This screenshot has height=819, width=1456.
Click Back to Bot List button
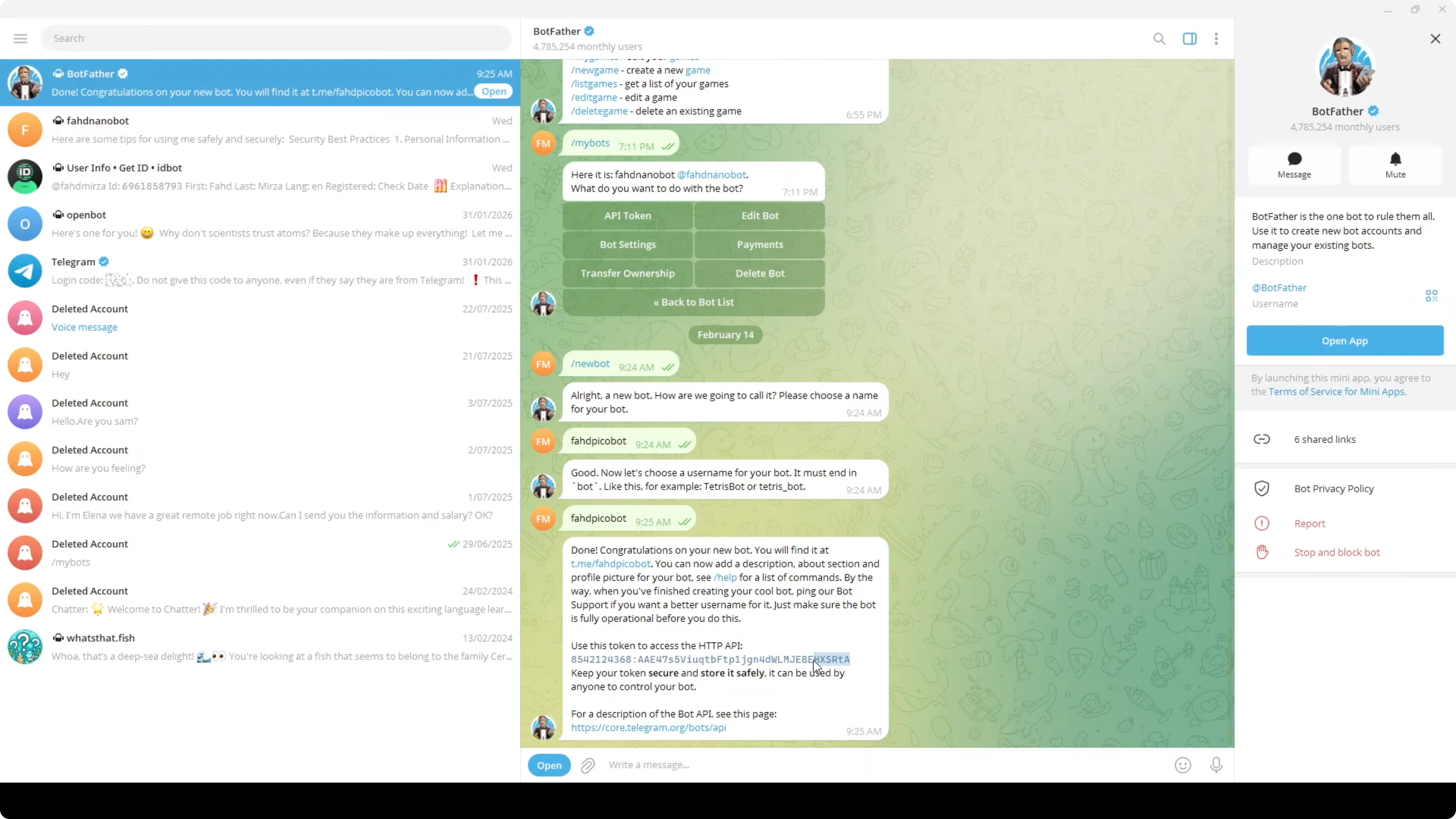pos(694,302)
